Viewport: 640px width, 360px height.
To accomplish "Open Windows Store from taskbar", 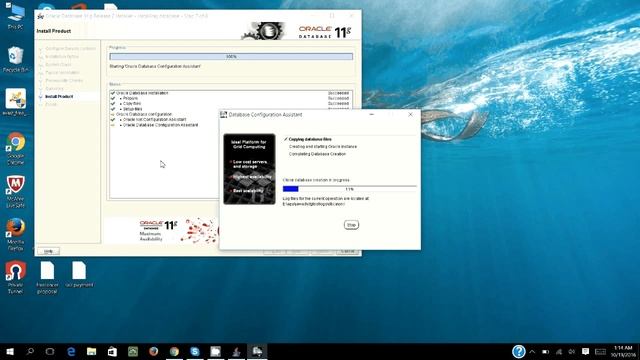I will pos(112,351).
